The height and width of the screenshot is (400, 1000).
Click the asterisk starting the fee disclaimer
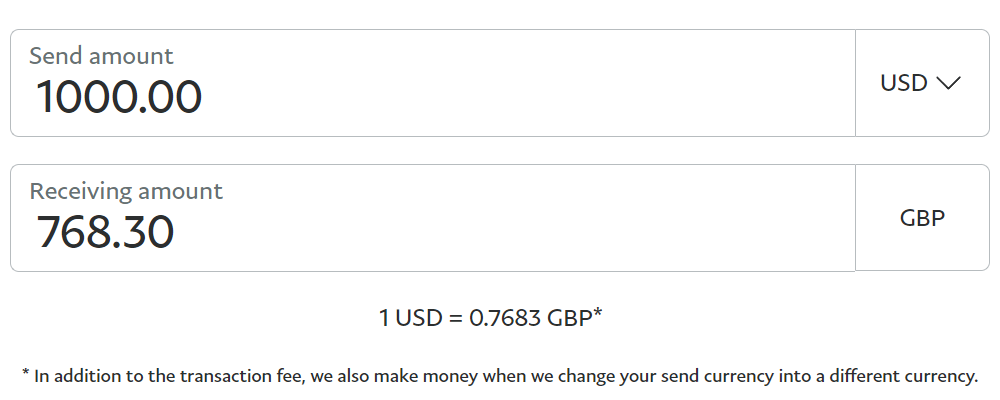tap(25, 374)
